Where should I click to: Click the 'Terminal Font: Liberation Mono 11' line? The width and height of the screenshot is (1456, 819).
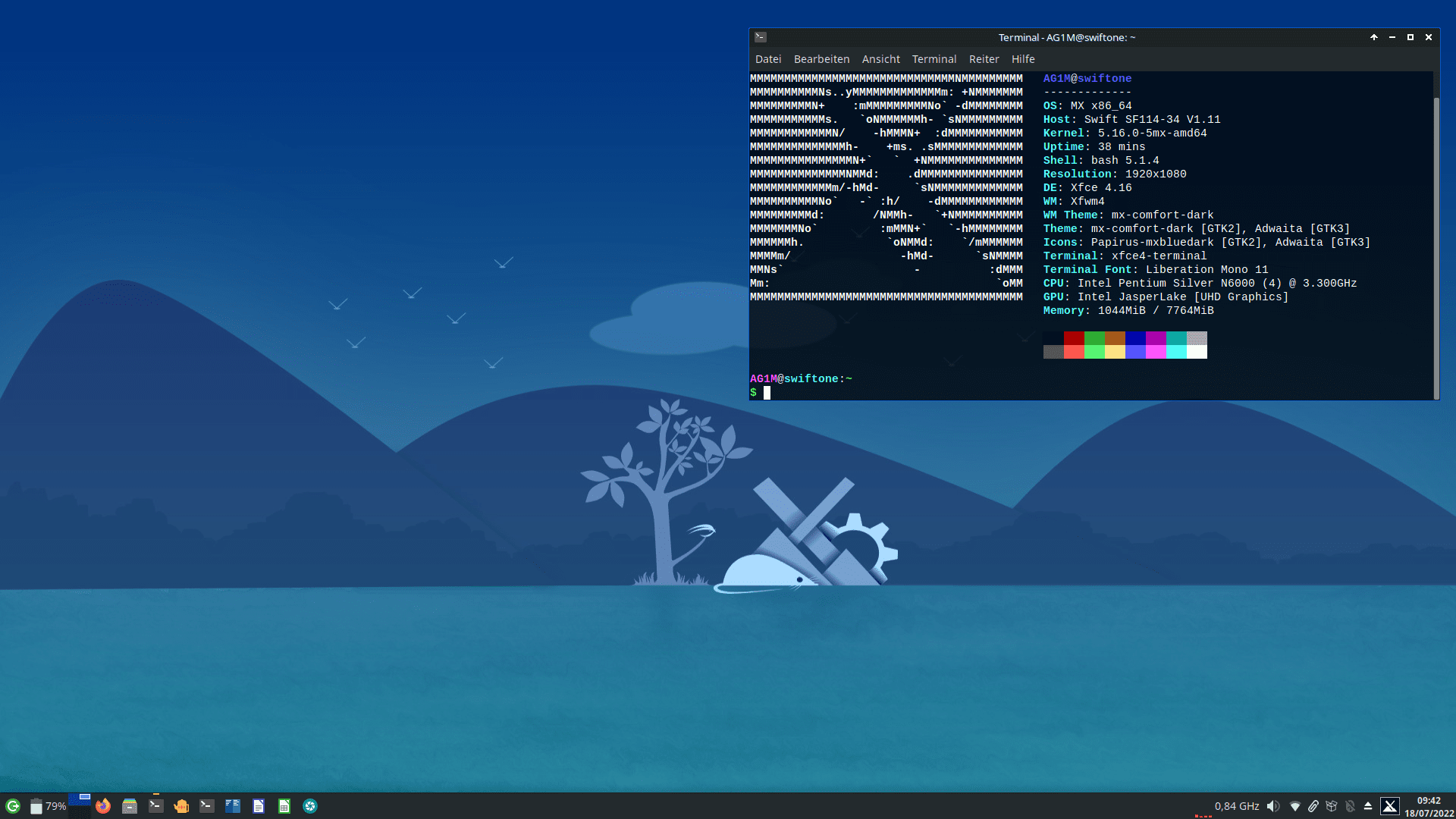[1155, 270]
